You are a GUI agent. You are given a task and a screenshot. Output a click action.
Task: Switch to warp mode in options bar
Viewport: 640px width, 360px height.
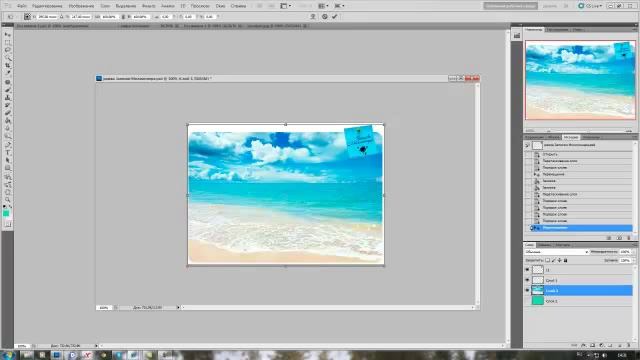point(313,17)
